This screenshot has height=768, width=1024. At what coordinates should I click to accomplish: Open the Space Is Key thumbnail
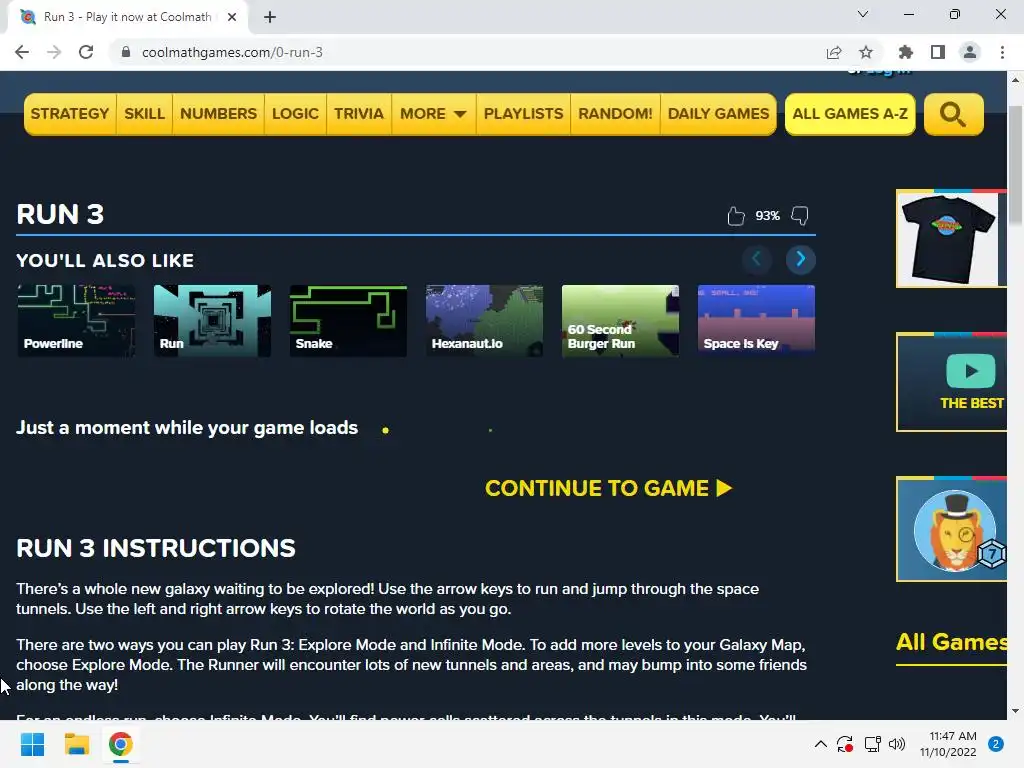[x=756, y=321]
